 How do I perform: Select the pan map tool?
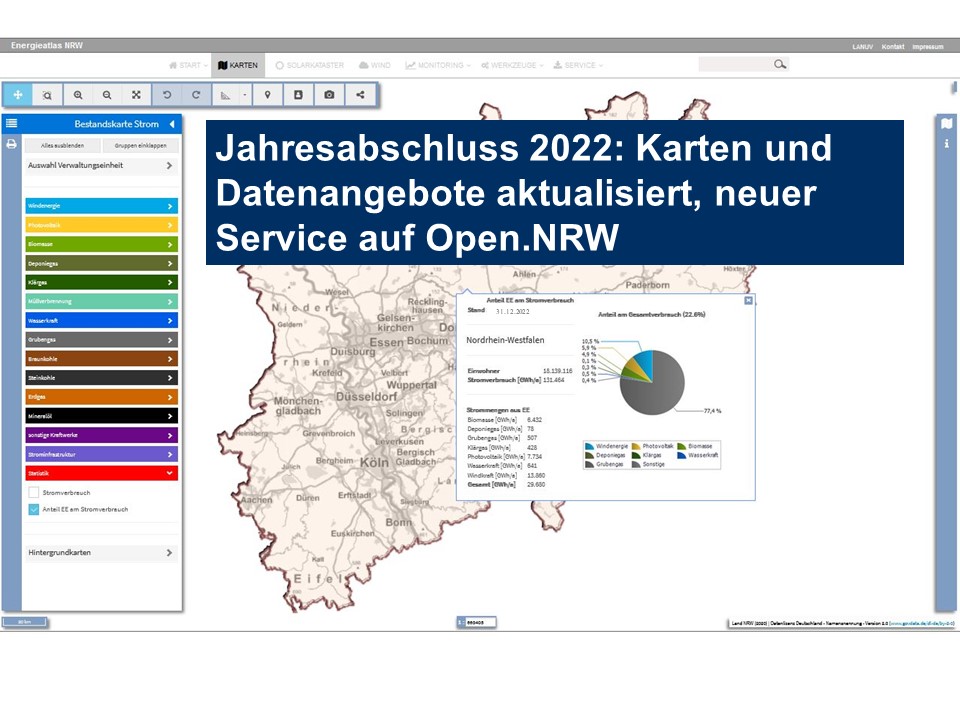click(x=18, y=95)
